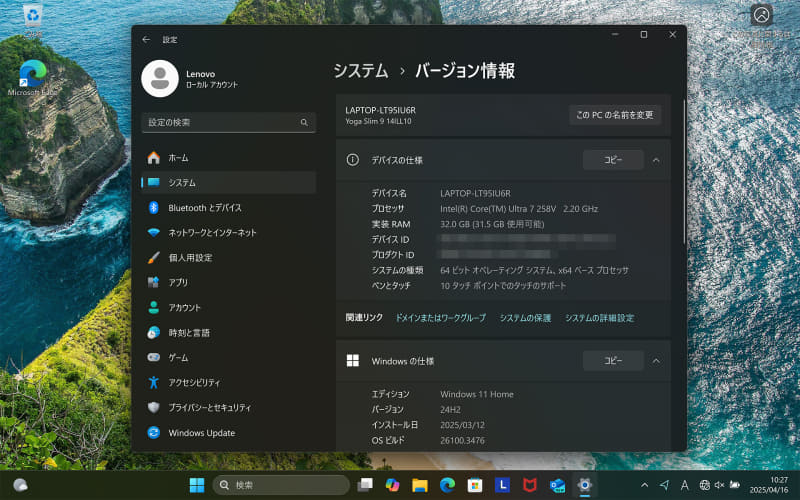Click the muted volume tray icon
This screenshot has width=800, height=500.
click(719, 485)
